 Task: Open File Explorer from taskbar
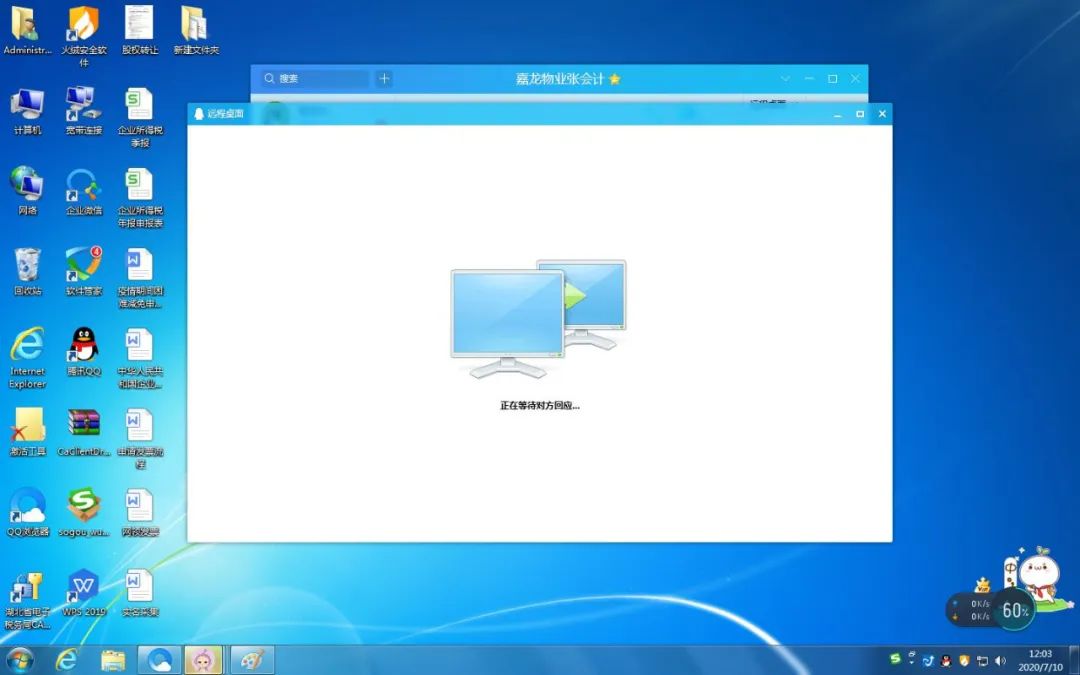coord(113,660)
